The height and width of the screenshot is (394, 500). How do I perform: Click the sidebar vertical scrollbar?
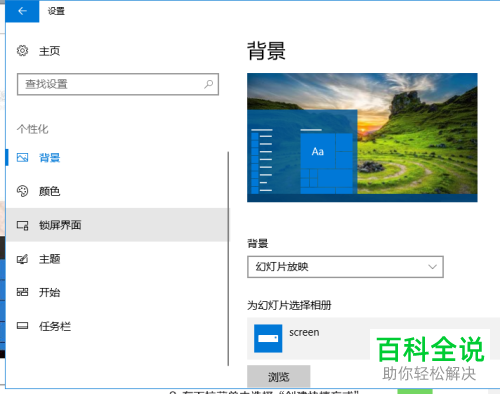coord(228,259)
